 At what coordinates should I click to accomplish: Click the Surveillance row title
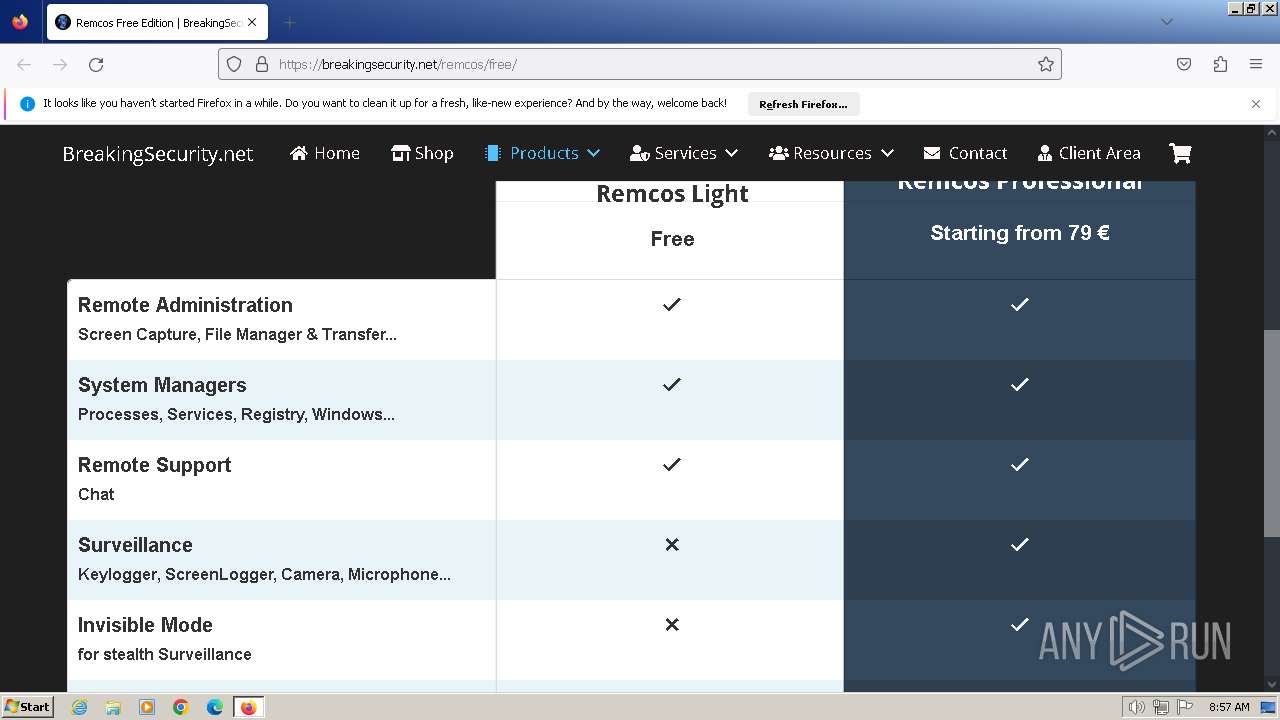click(x=135, y=545)
